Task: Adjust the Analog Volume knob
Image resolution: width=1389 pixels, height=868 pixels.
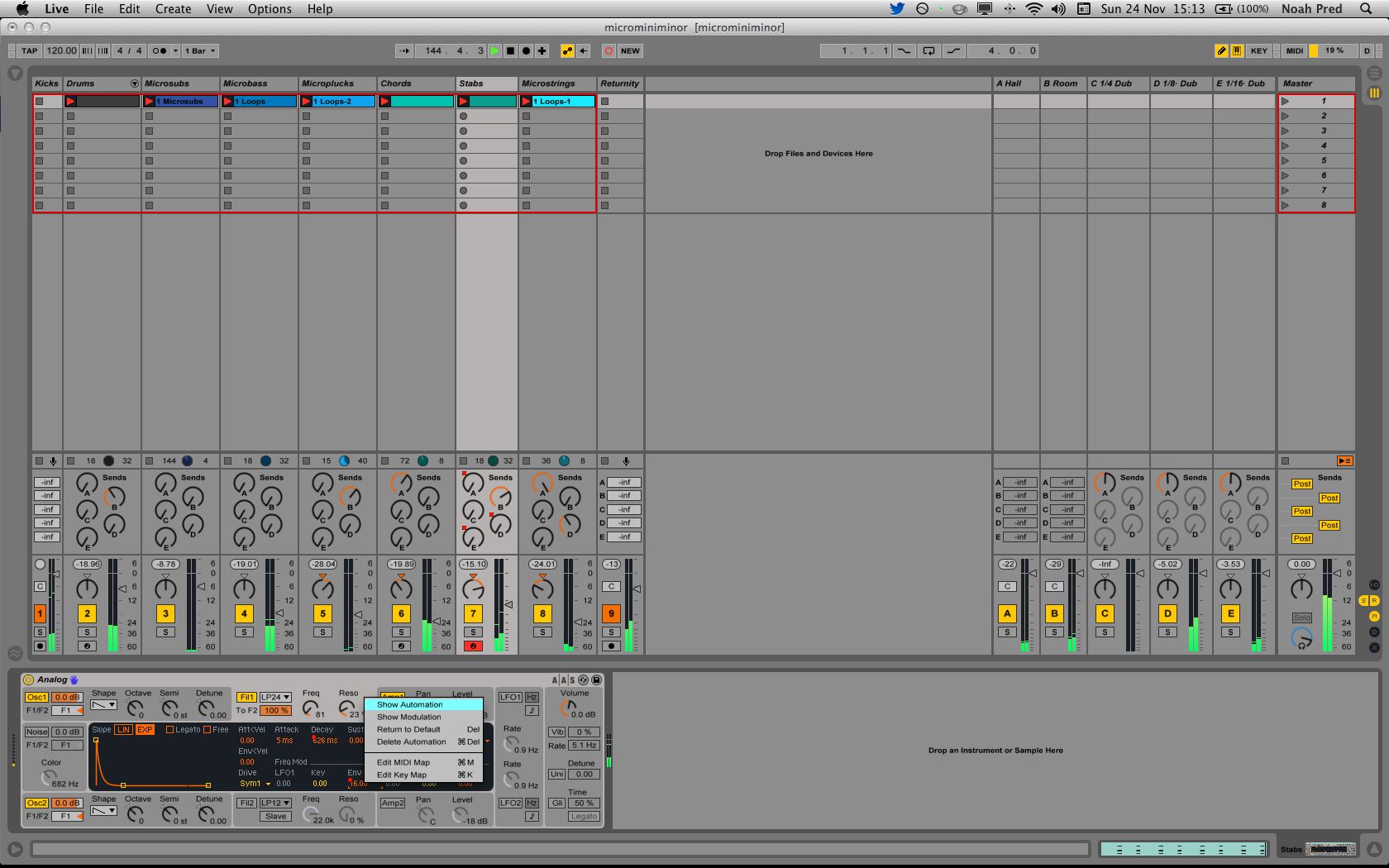Action: (568, 708)
